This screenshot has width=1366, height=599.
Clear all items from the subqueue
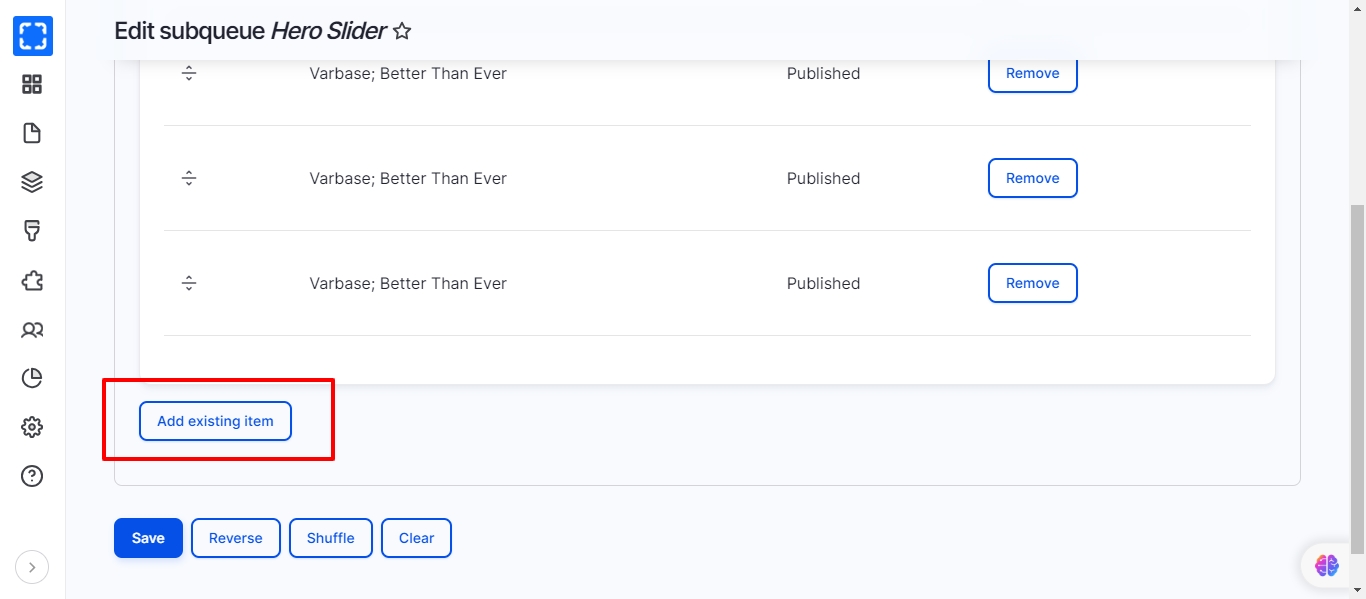(x=416, y=538)
